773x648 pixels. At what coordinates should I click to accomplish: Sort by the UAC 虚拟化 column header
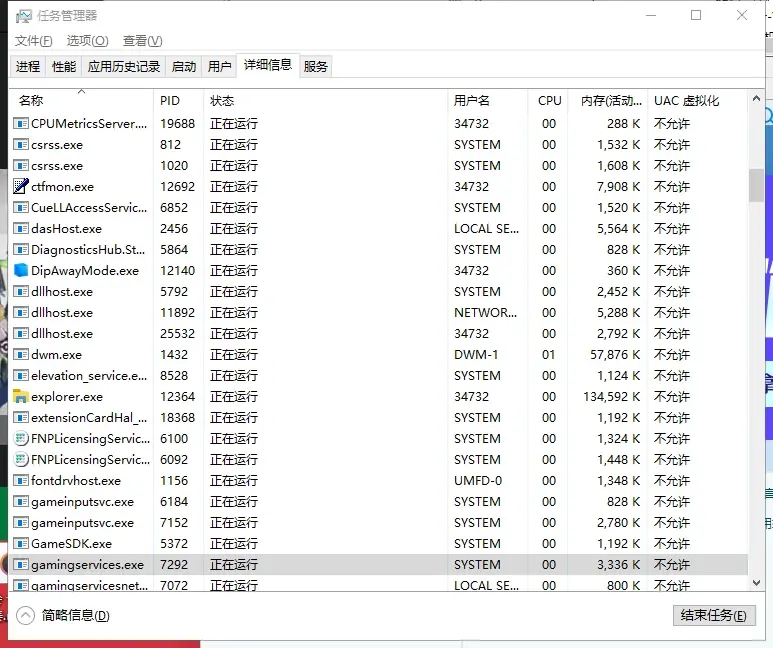pyautogui.click(x=698, y=101)
